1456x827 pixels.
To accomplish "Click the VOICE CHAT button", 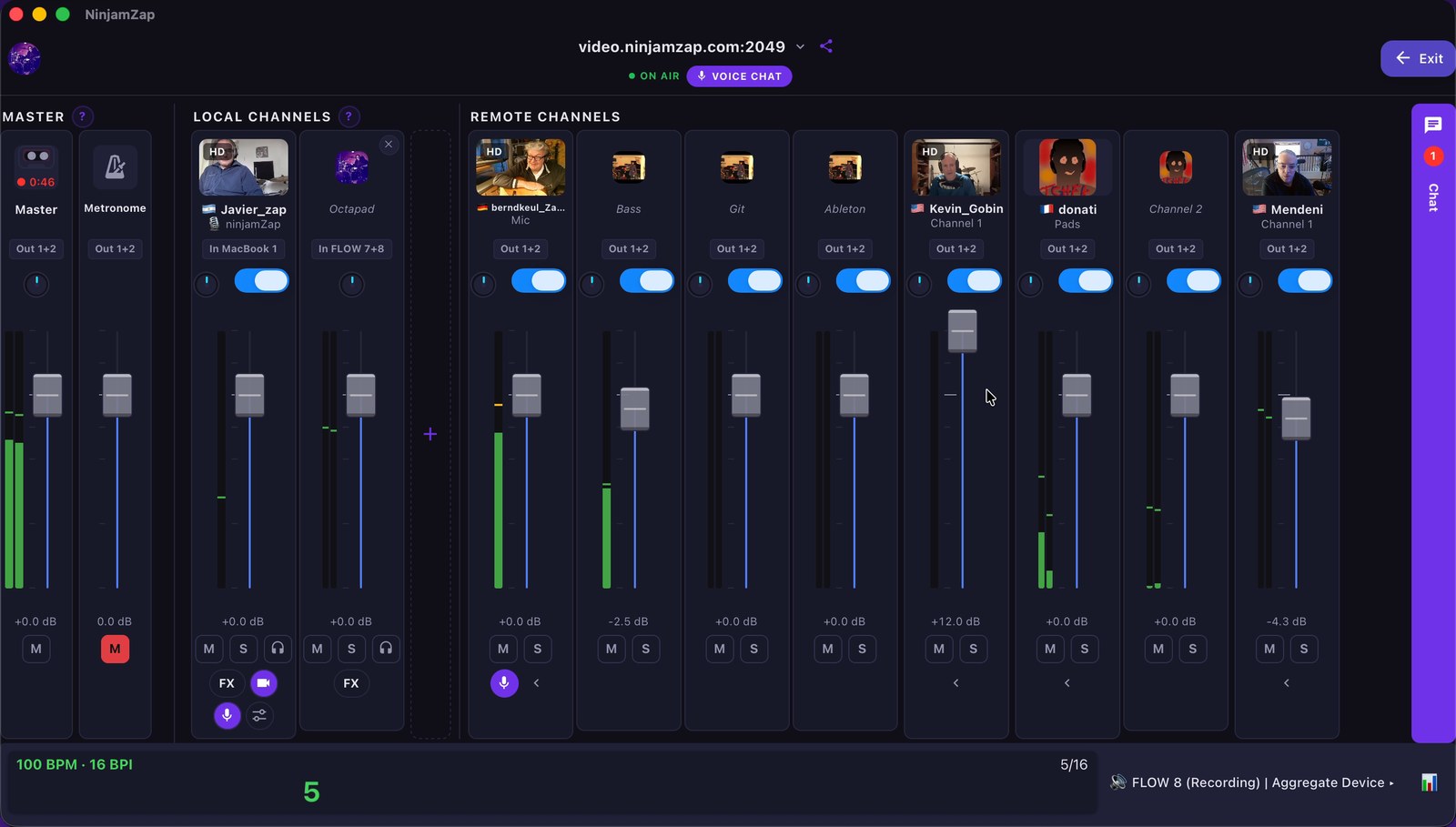I will click(739, 76).
